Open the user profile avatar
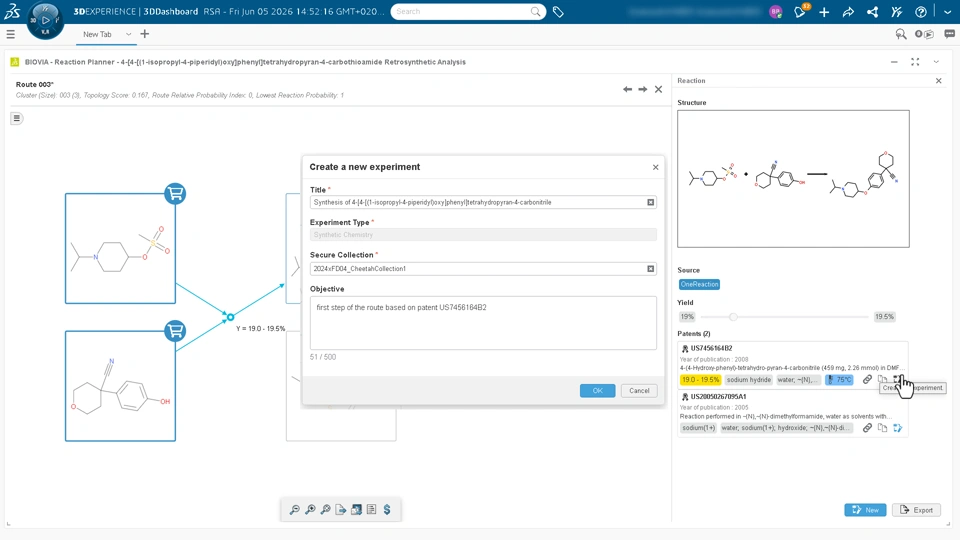The image size is (960, 540). coord(776,12)
